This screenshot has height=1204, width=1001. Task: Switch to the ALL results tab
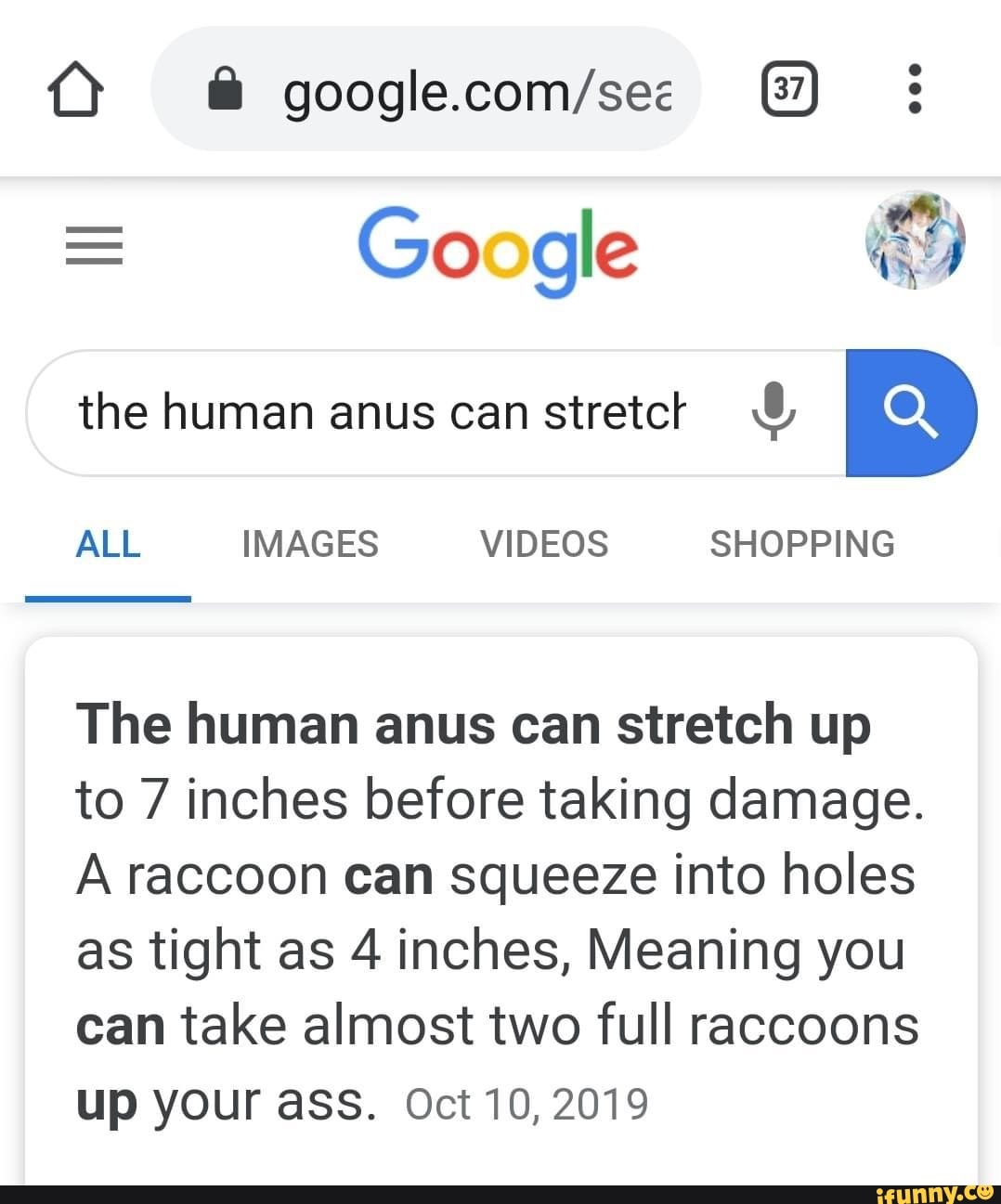click(x=108, y=544)
